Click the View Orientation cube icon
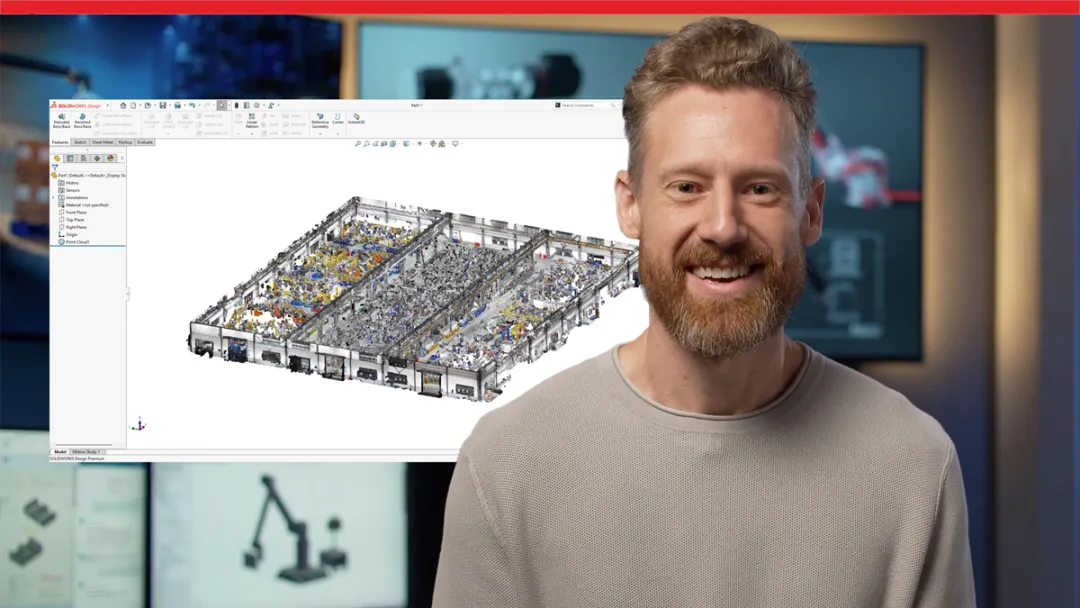The width and height of the screenshot is (1080, 608). (393, 143)
